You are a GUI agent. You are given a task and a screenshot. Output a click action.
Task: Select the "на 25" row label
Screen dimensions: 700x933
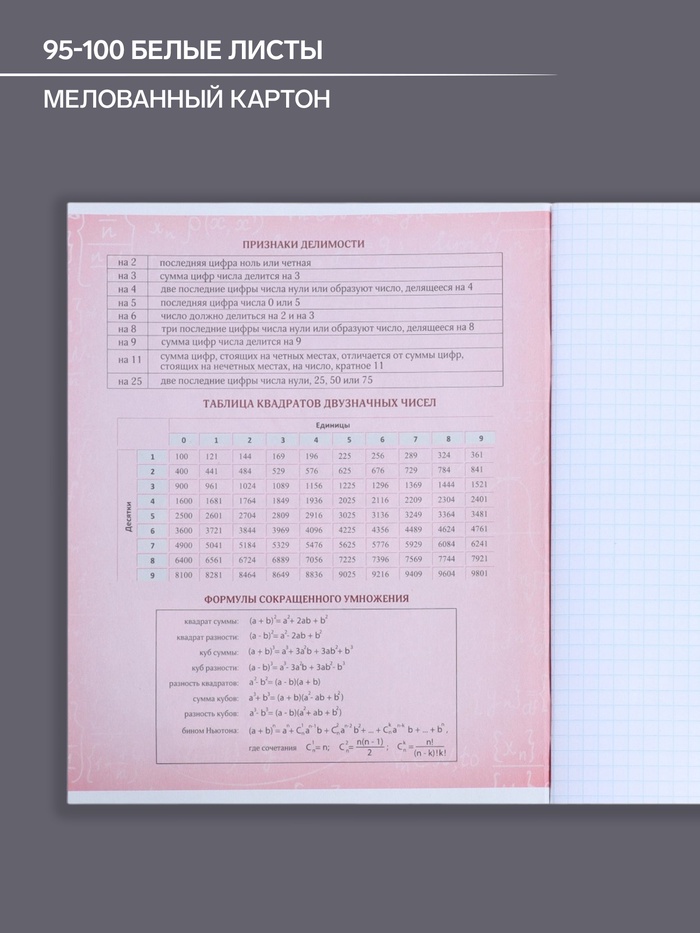[x=129, y=381]
